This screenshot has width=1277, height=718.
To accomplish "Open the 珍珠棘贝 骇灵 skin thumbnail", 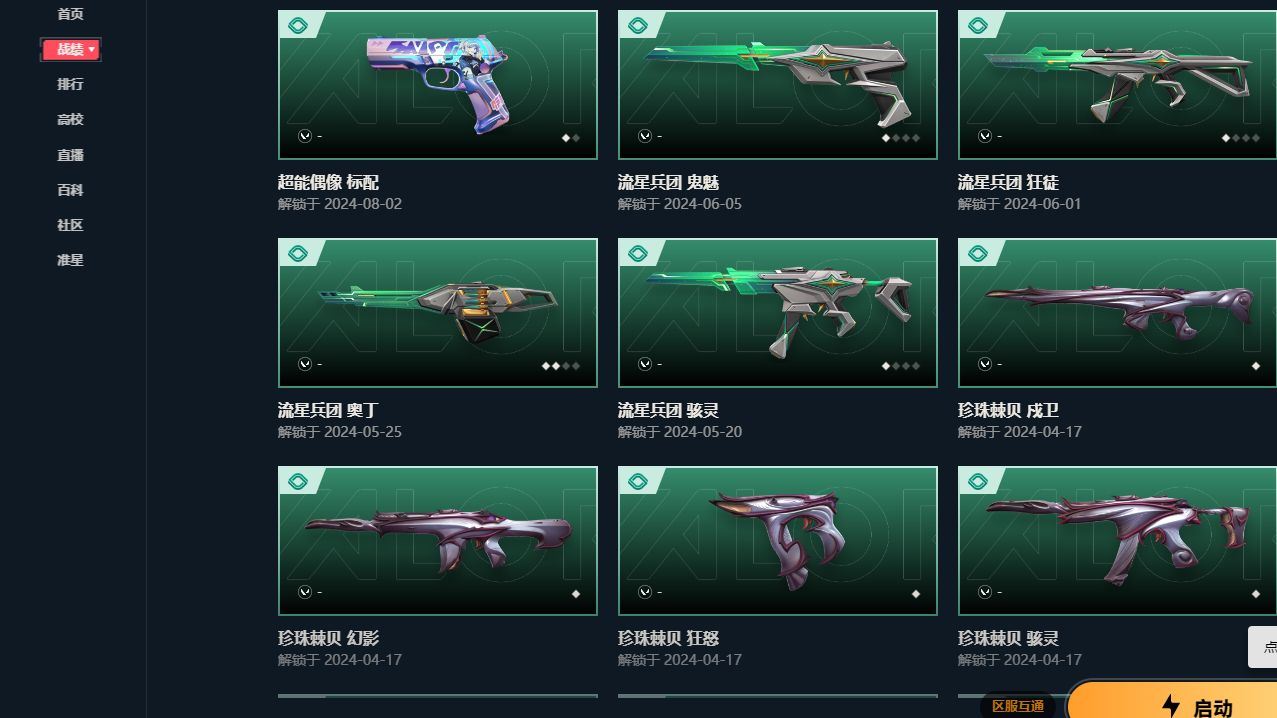I will [1117, 541].
